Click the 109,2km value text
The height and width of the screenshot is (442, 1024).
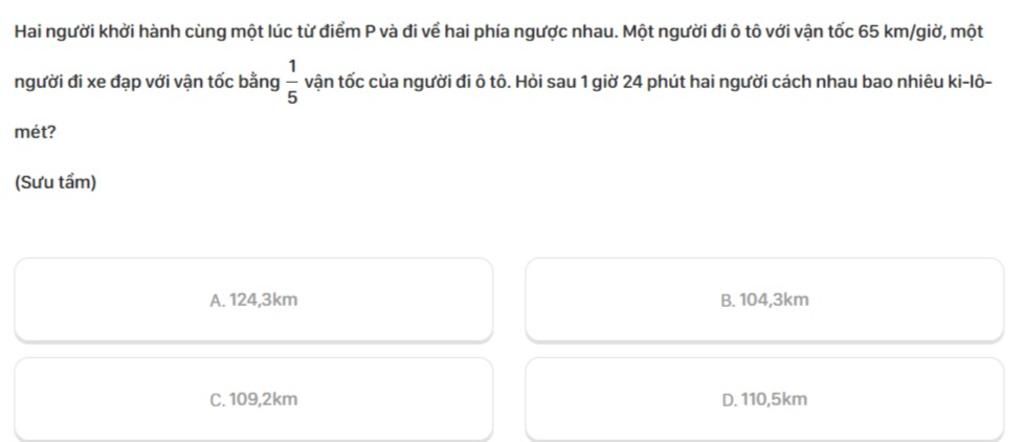pyautogui.click(x=264, y=400)
